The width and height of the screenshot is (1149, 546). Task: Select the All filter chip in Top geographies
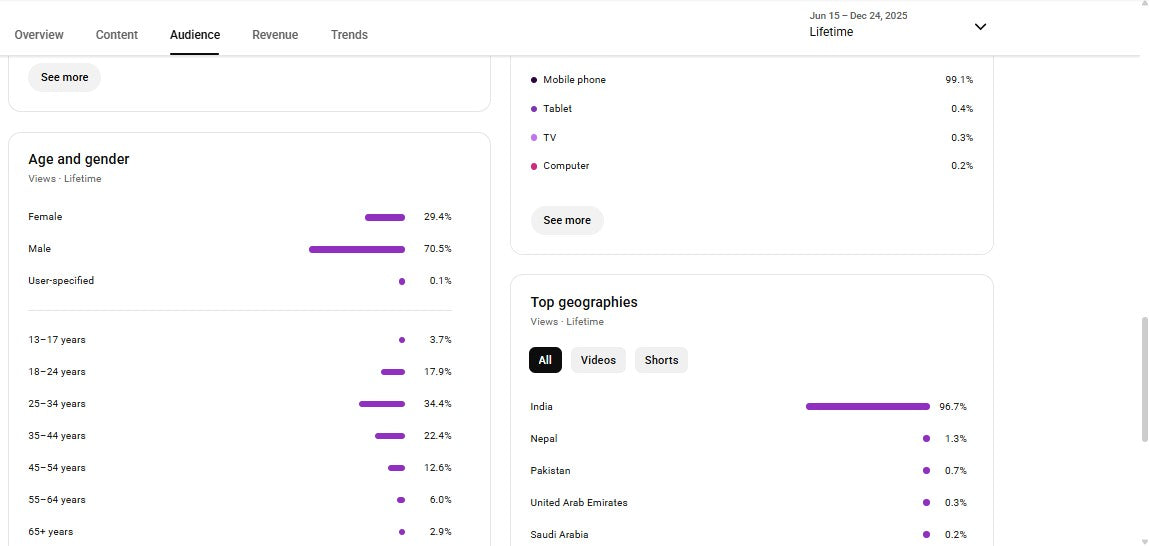point(545,361)
